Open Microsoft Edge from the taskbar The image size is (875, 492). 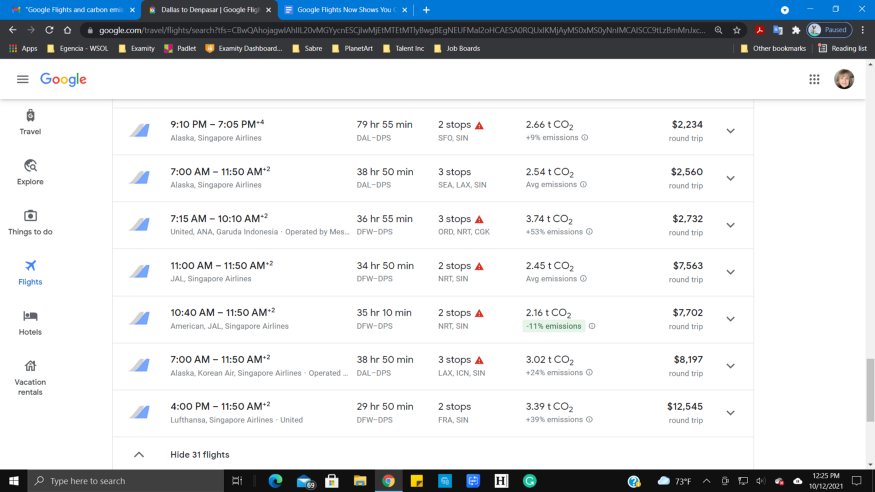[275, 481]
